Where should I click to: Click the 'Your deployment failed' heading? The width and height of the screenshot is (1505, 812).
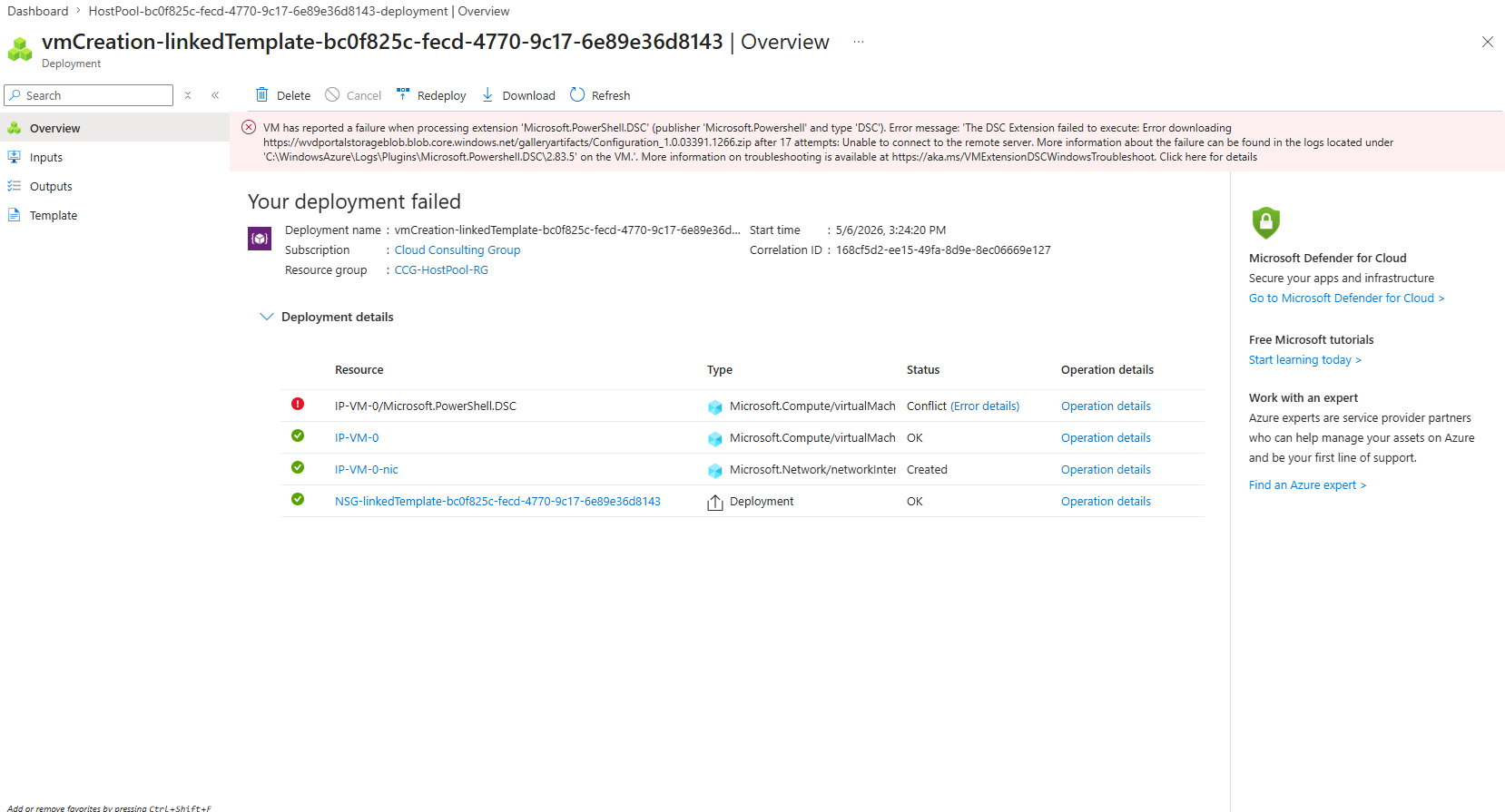coord(355,201)
